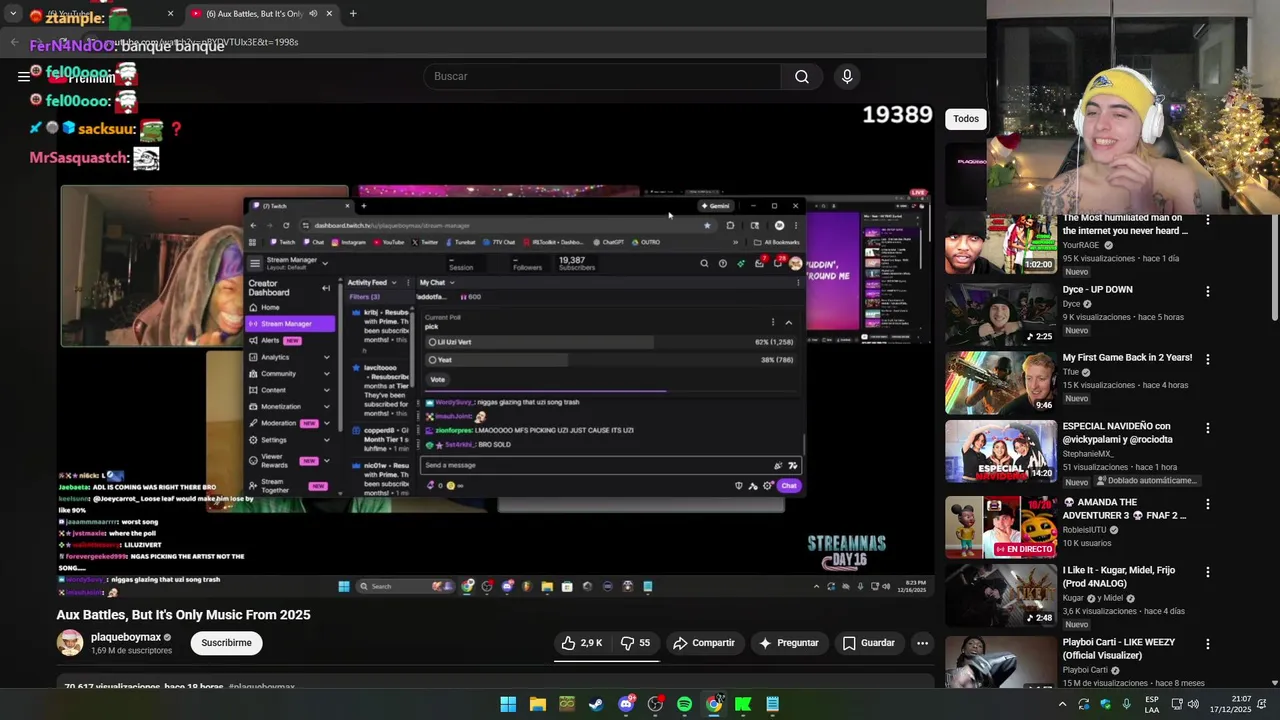This screenshot has width=1280, height=720.
Task: Like the video with 2,9 K likes
Action: [x=581, y=643]
